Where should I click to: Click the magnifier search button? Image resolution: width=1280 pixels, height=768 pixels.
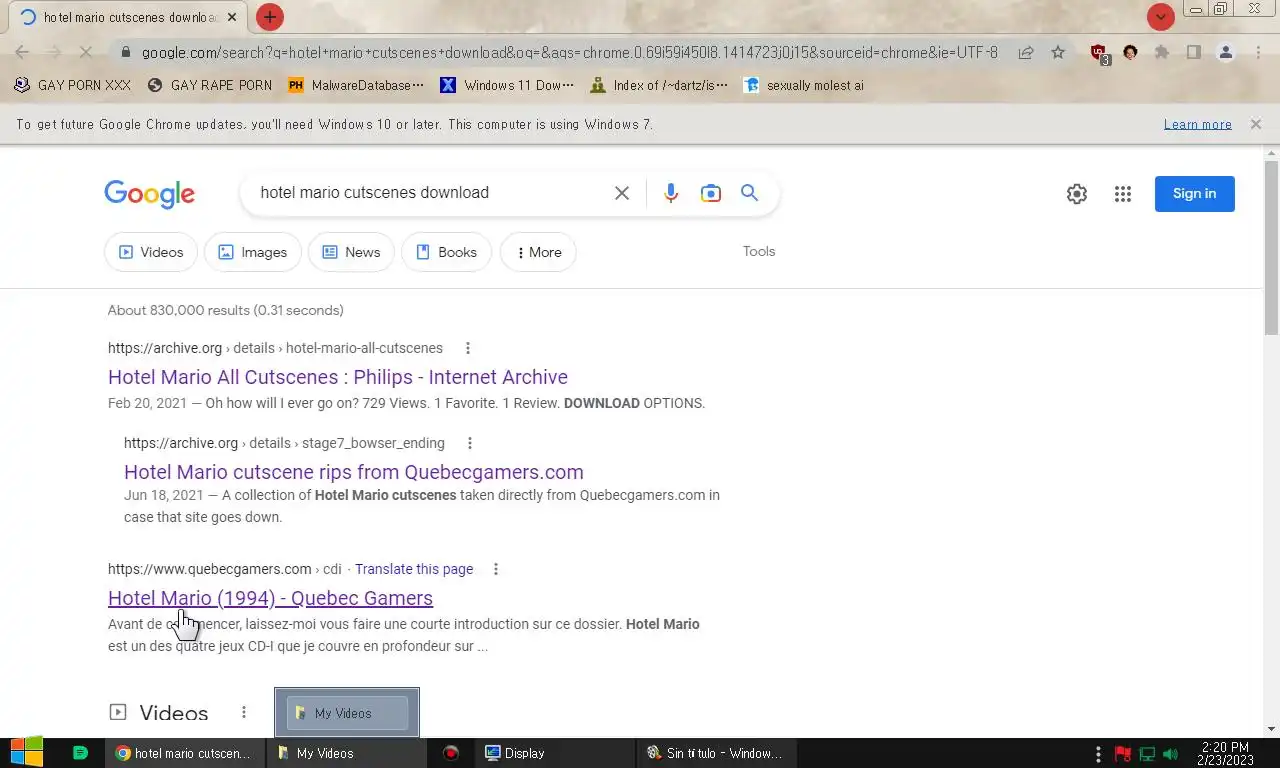749,193
